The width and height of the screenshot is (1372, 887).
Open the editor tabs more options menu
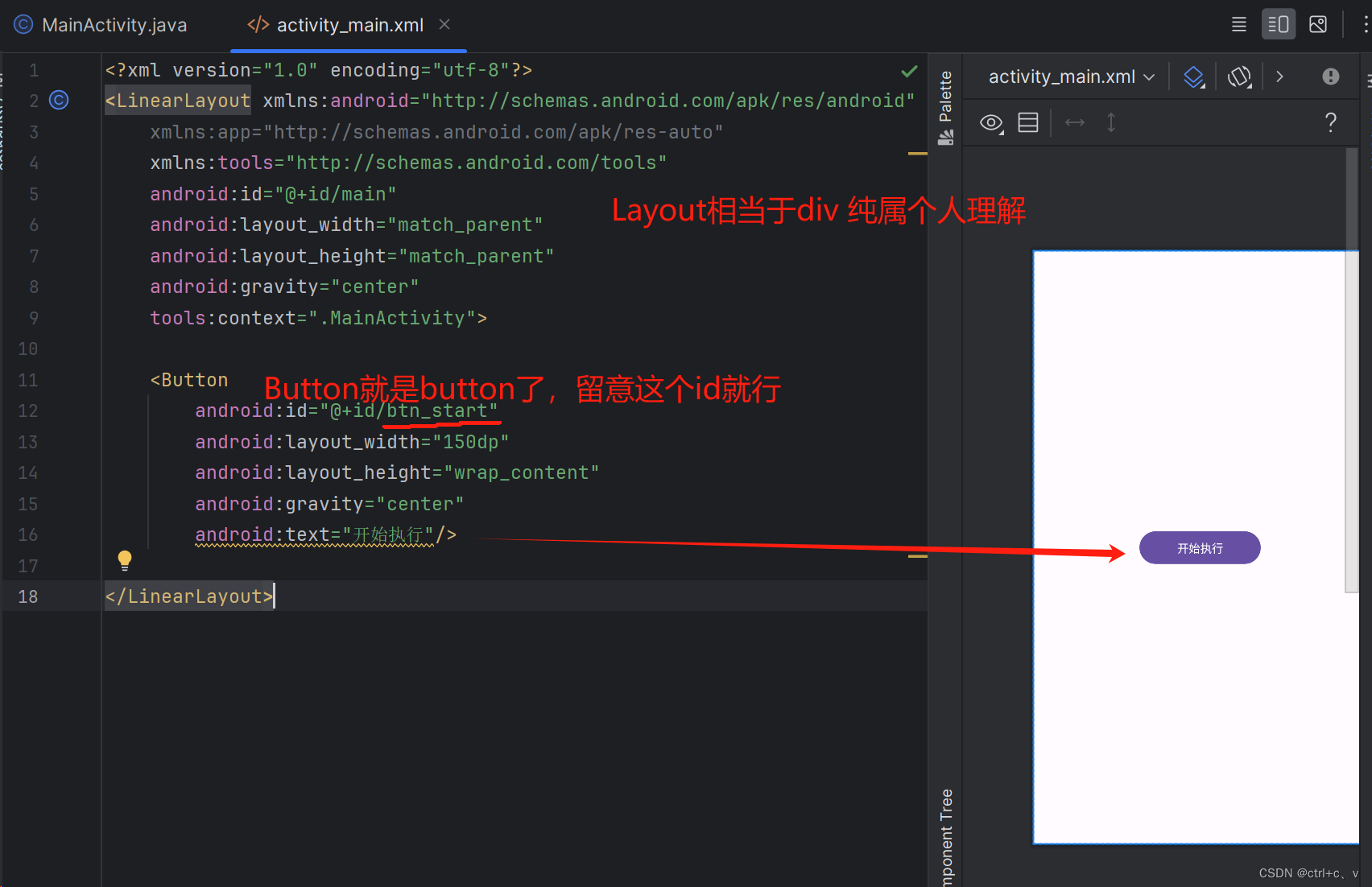(1365, 24)
